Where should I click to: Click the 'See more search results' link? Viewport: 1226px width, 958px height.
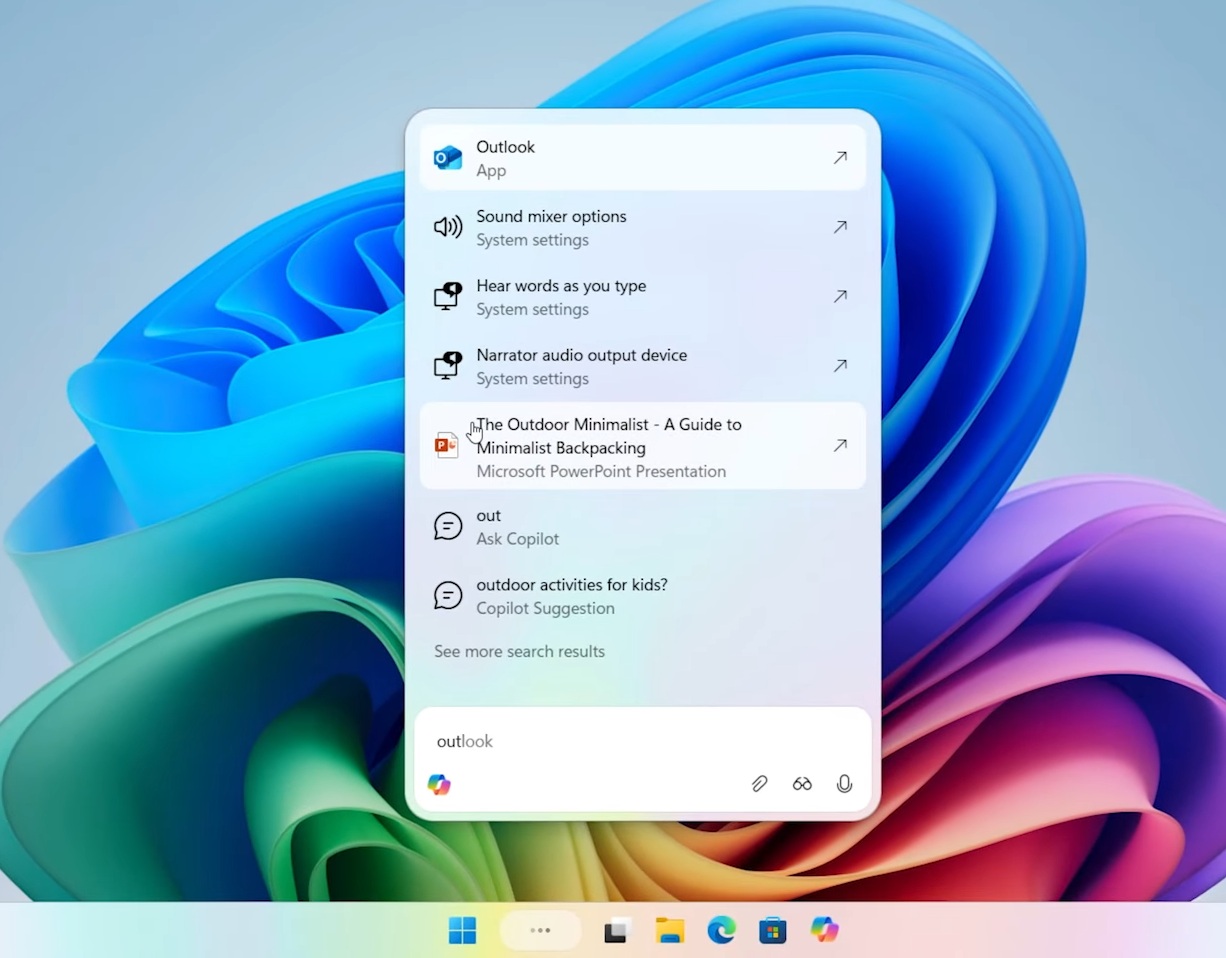[519, 651]
